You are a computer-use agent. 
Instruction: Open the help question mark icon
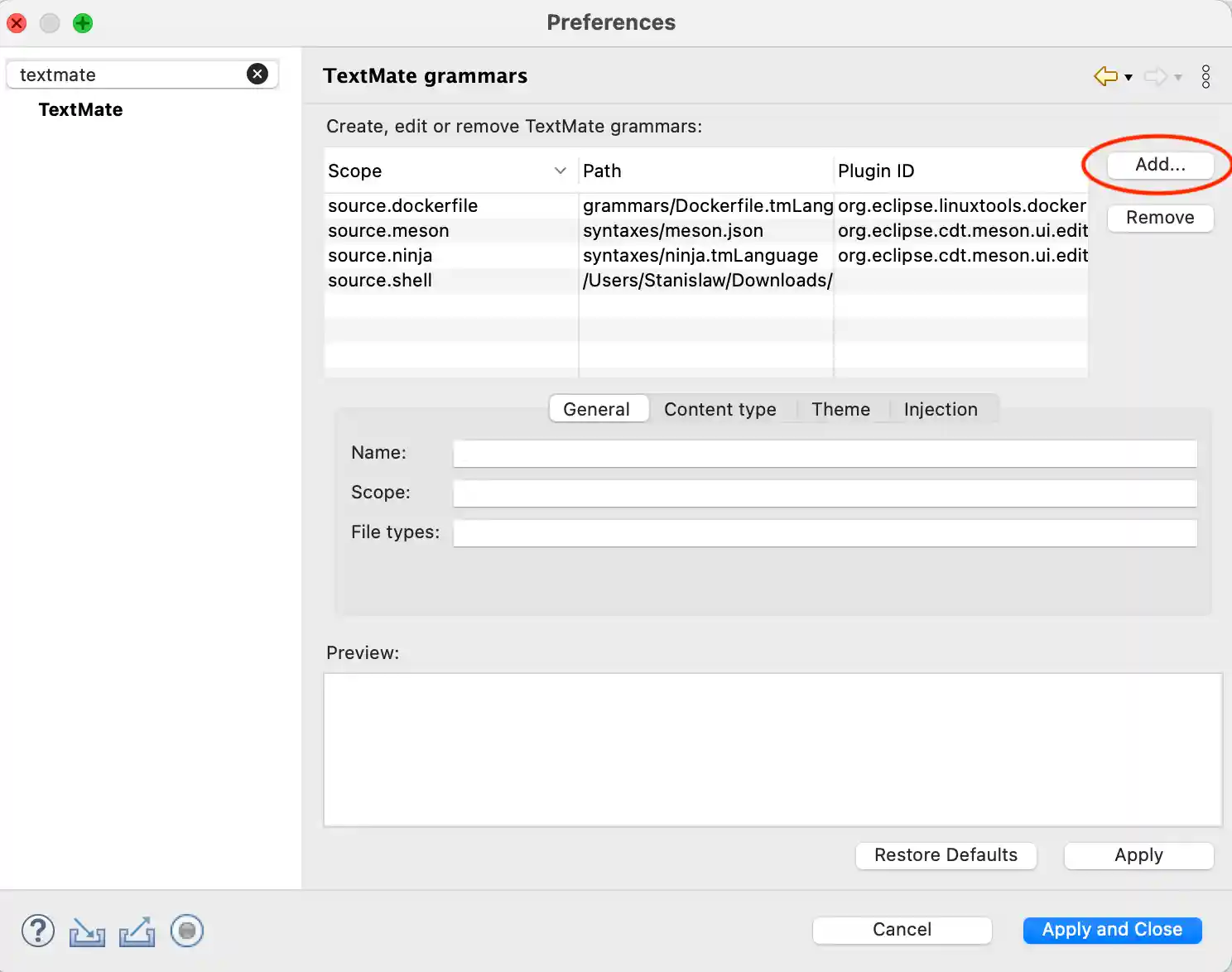(38, 931)
